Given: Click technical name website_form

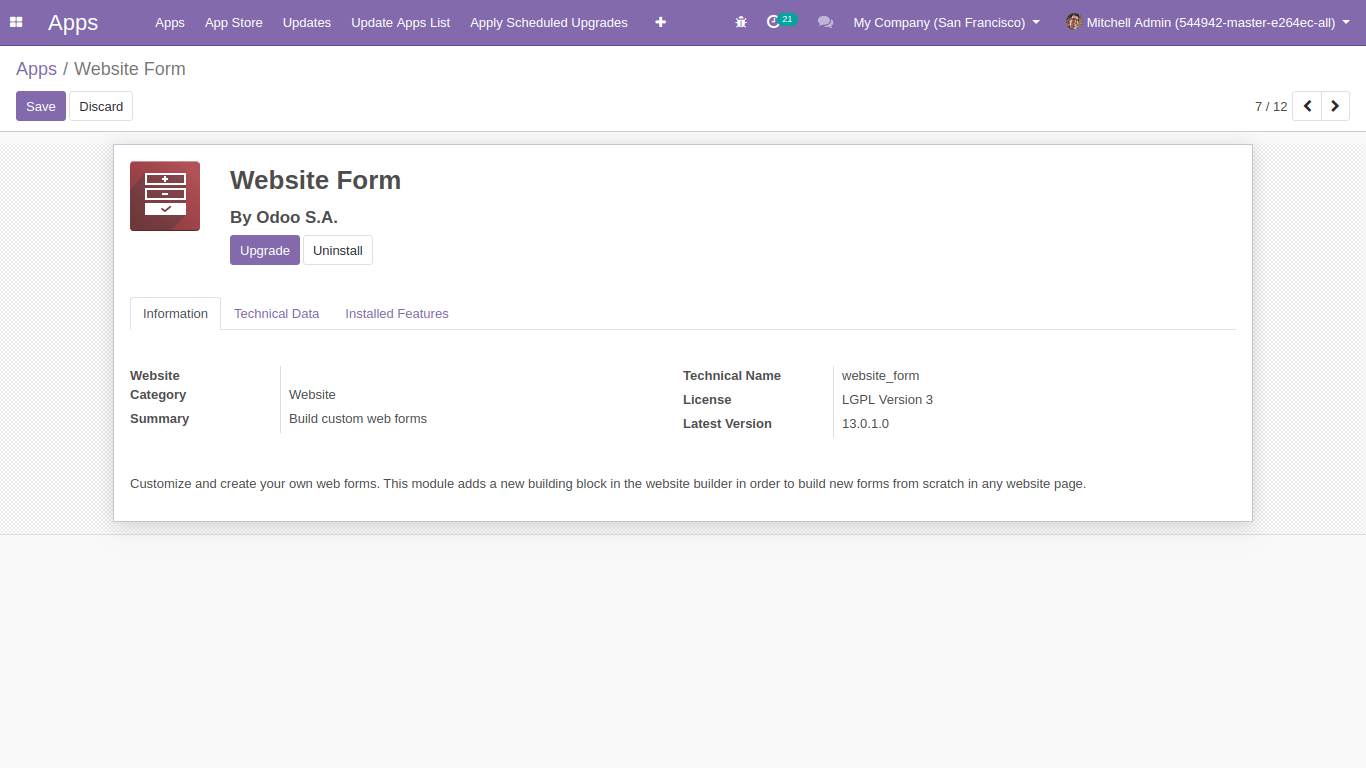Looking at the screenshot, I should coord(880,375).
